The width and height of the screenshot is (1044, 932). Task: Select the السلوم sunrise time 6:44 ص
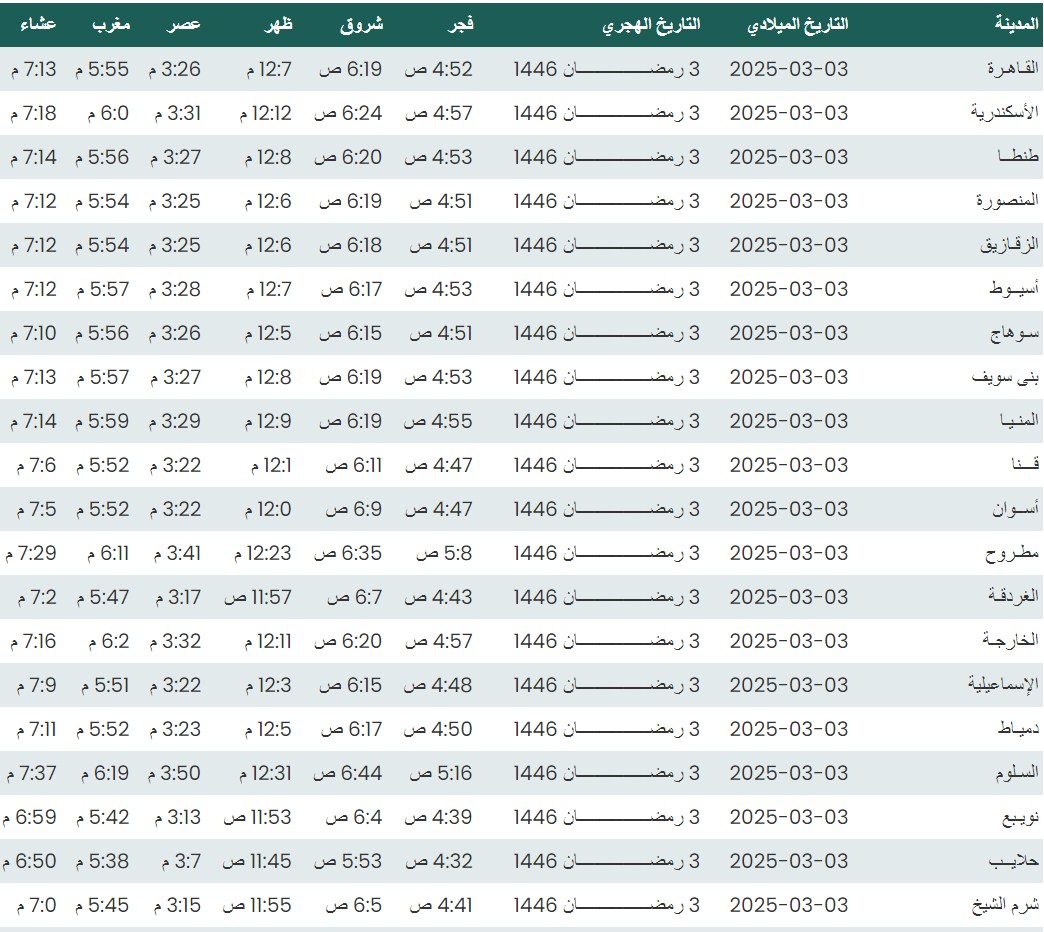(347, 773)
